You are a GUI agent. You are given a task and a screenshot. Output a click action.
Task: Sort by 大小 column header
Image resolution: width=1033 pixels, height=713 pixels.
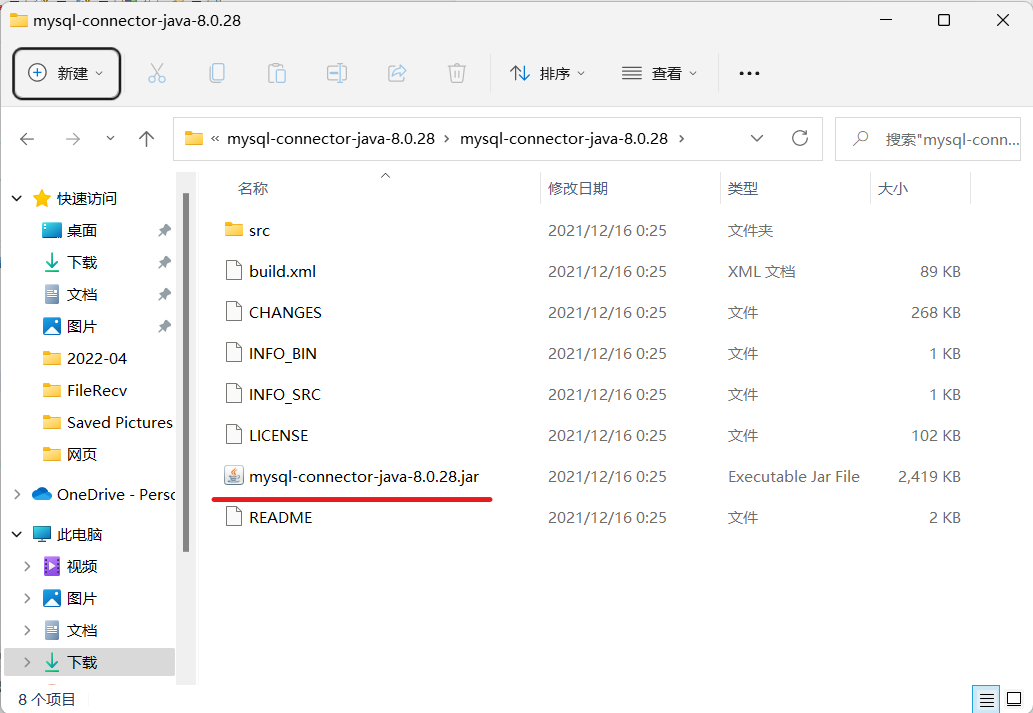click(x=893, y=188)
